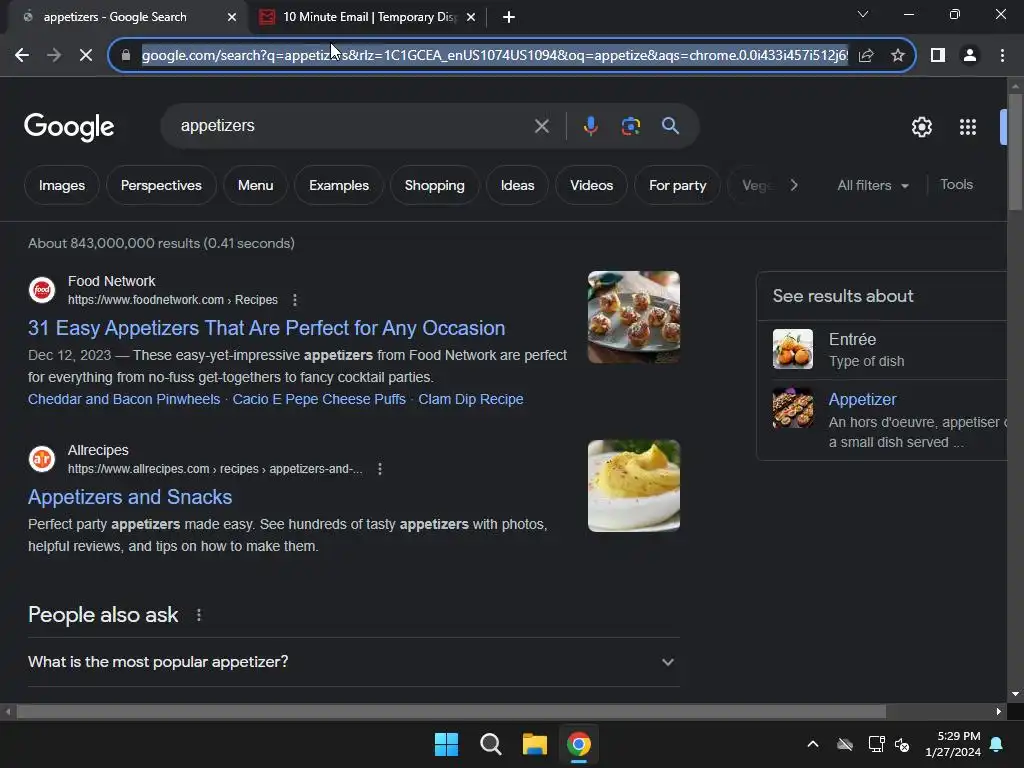Share this page using the share icon
Screen dimensions: 1024x768
(x=866, y=56)
